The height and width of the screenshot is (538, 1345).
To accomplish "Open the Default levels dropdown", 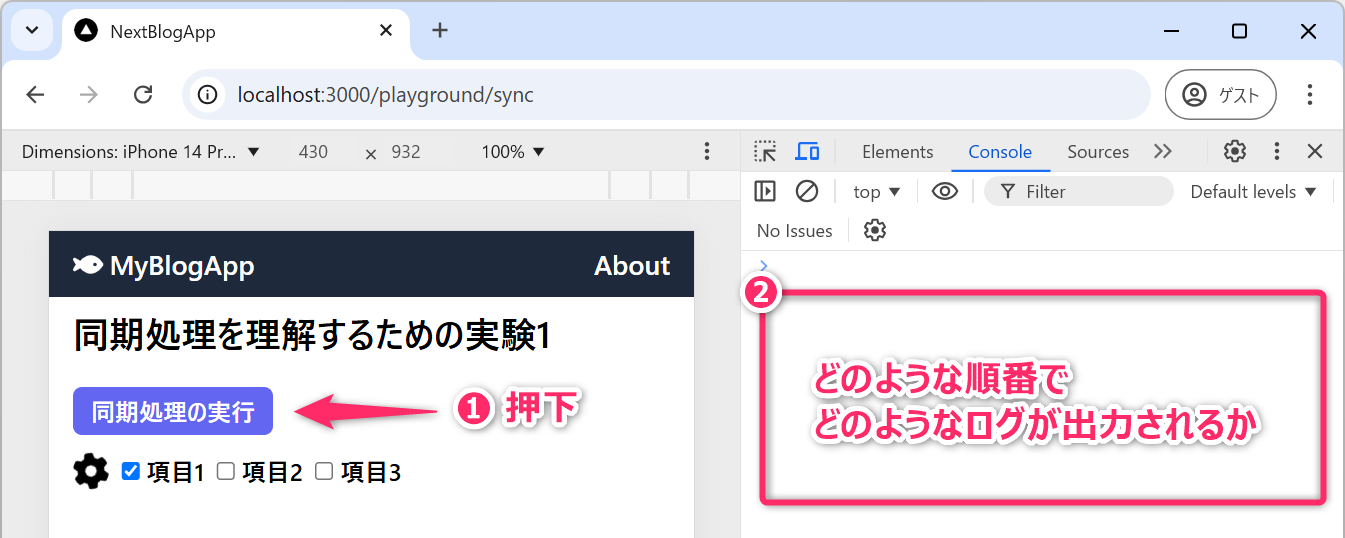I will coord(1253,192).
